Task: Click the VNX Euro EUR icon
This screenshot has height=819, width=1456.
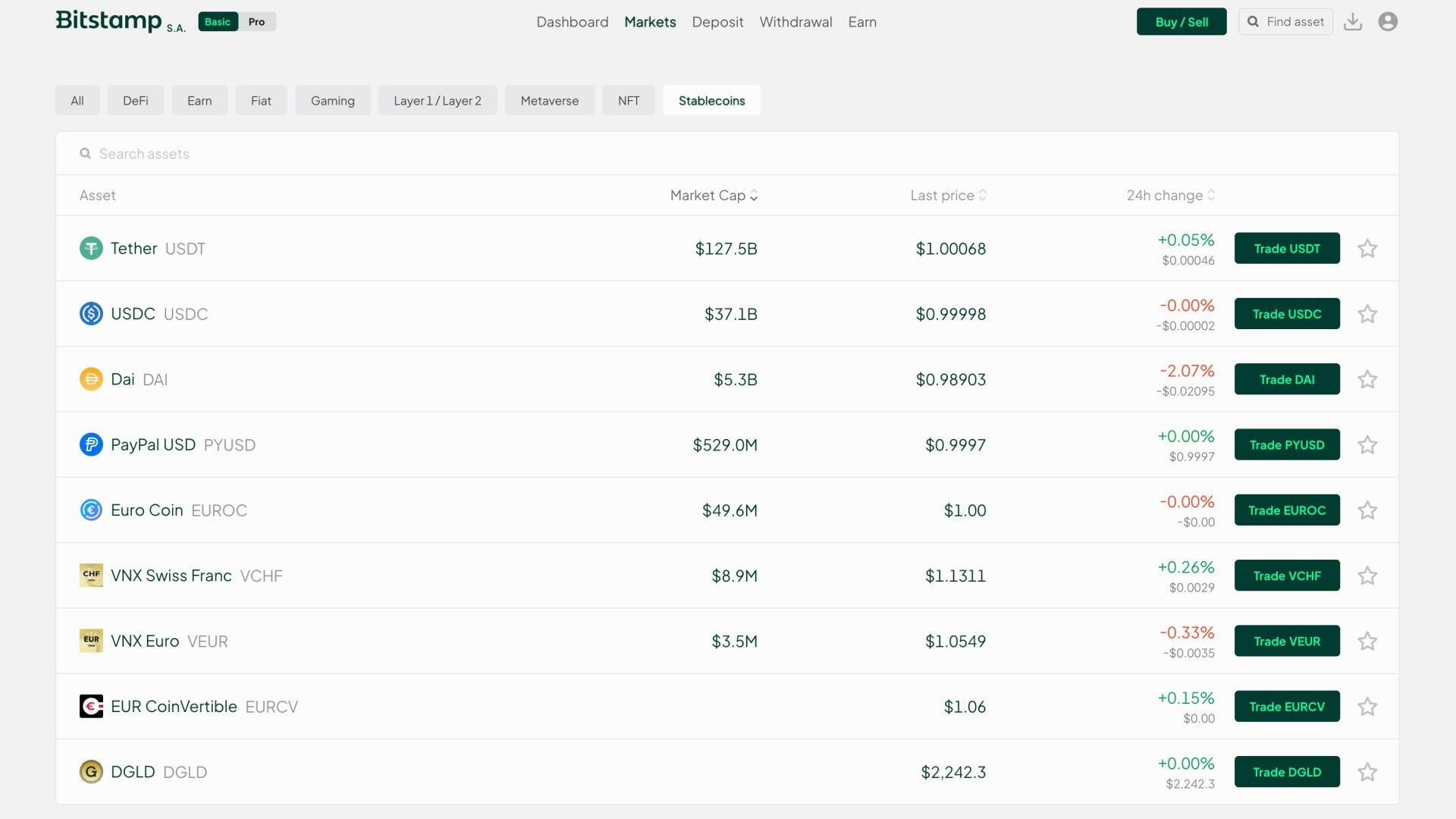Action: pos(91,641)
